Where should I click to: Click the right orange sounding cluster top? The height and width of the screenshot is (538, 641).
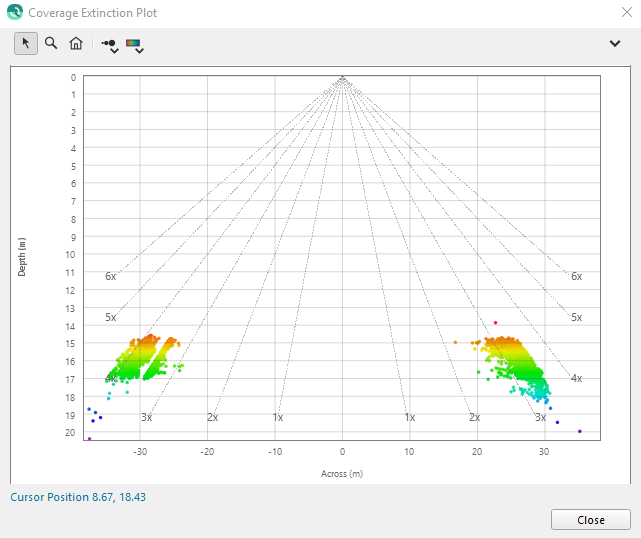coord(502,342)
